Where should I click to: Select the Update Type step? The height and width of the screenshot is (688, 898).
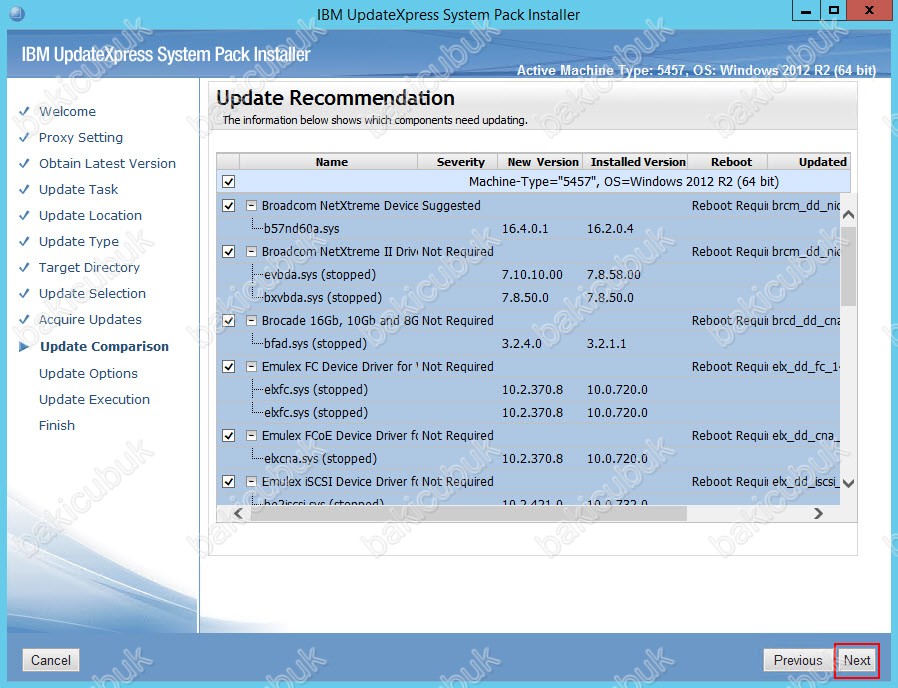click(78, 241)
